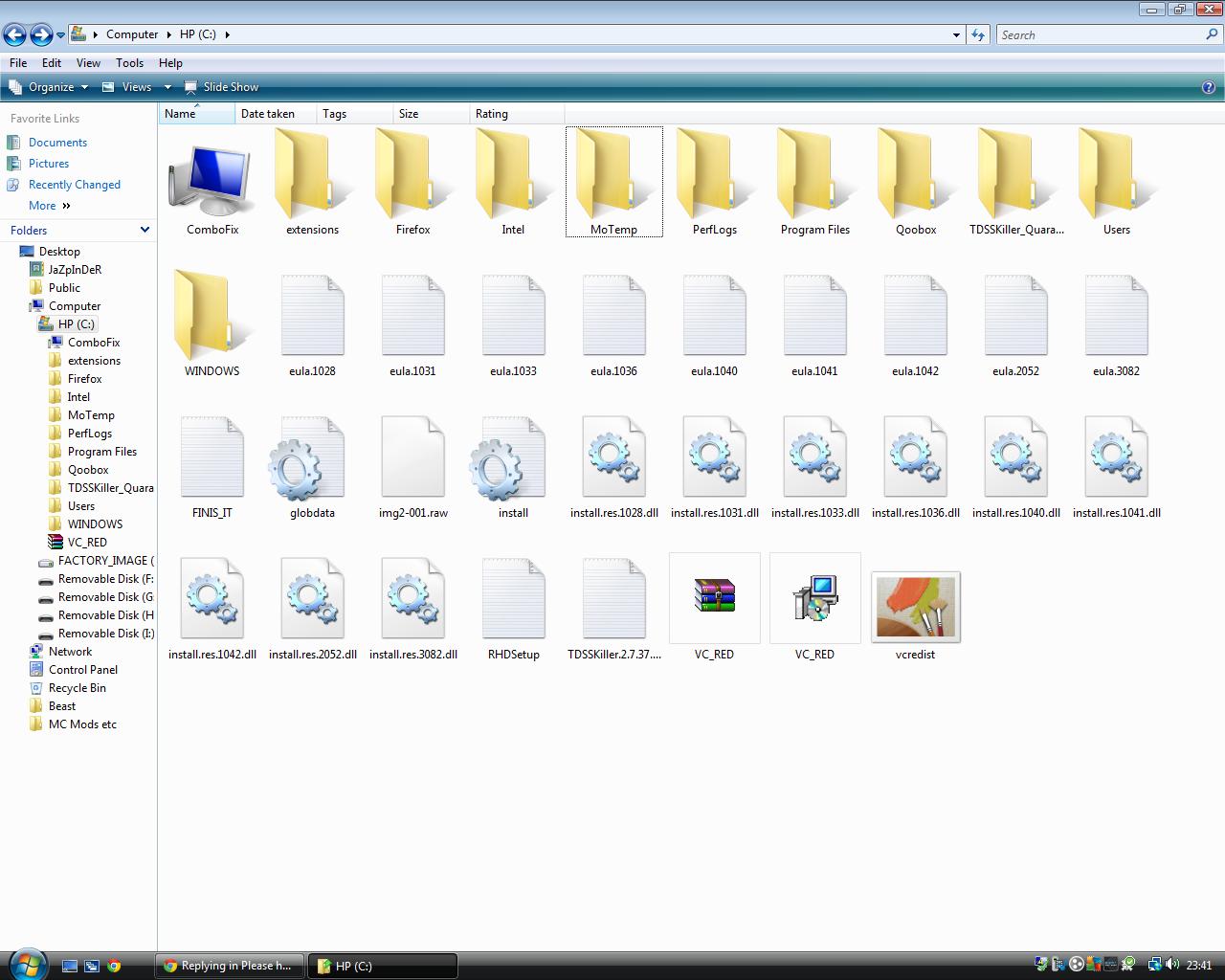
Task: Select the VC_RED installer icon
Action: click(814, 597)
